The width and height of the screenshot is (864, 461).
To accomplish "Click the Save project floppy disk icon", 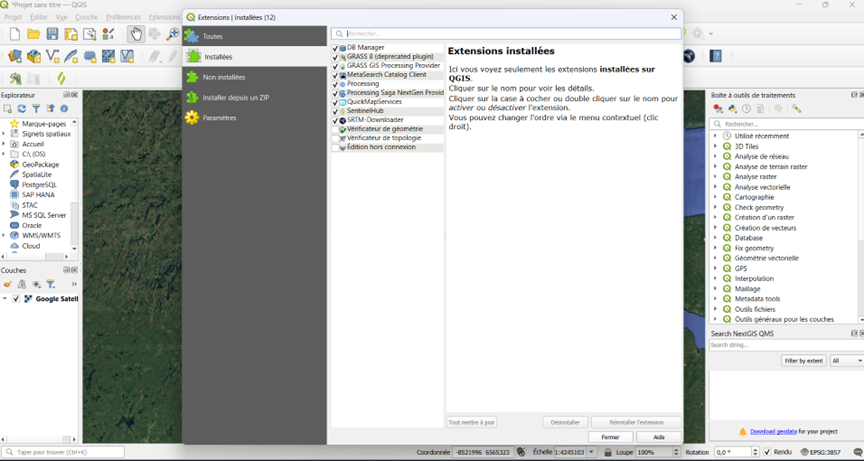I will 52,35.
